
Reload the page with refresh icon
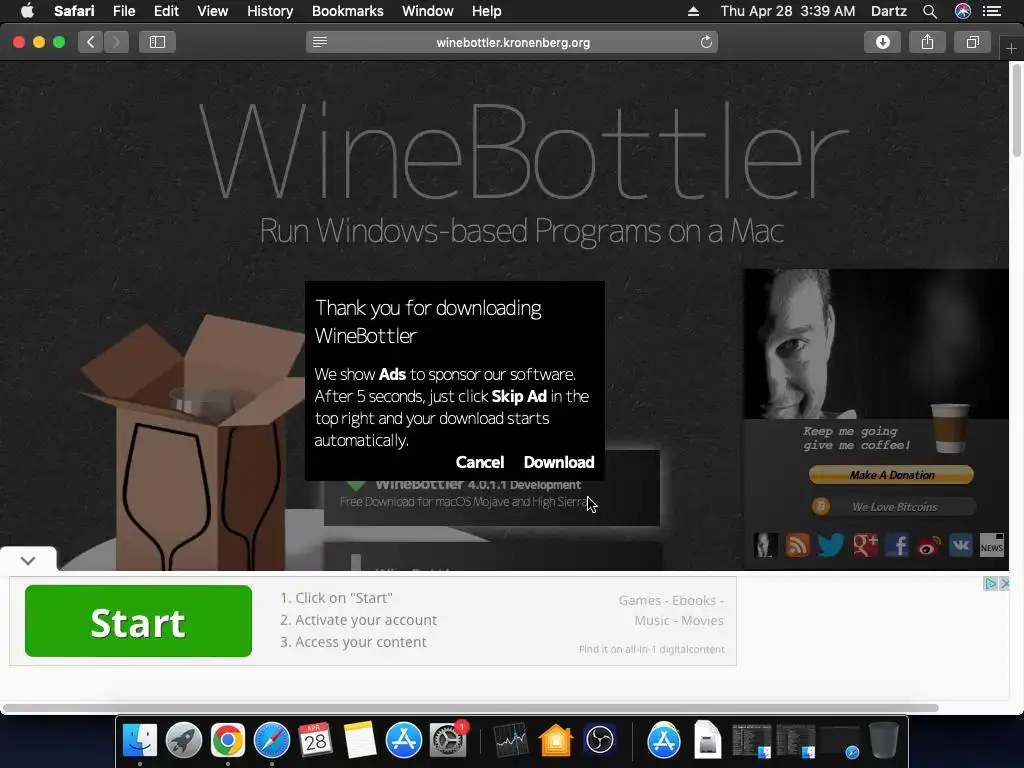pyautogui.click(x=706, y=42)
